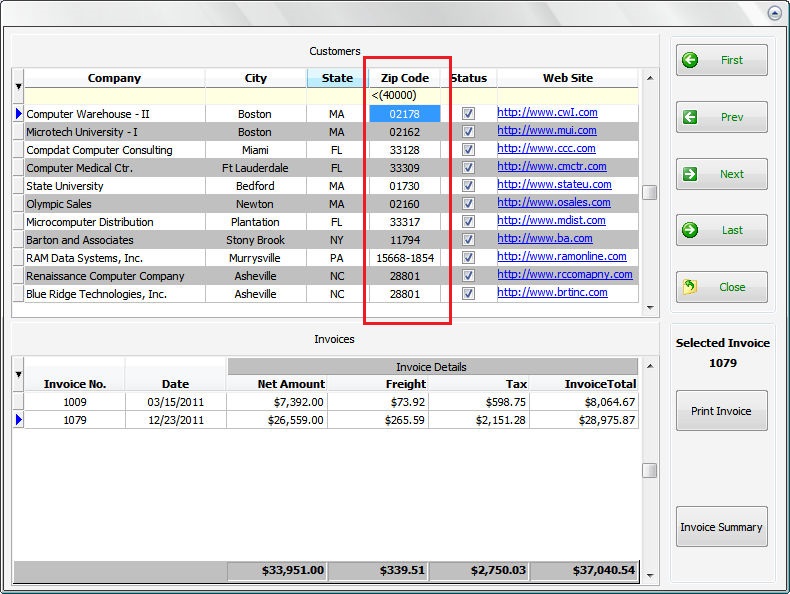Click the Zip Code filter field showing <(40000)
The height and width of the screenshot is (594, 790).
pyautogui.click(x=404, y=96)
